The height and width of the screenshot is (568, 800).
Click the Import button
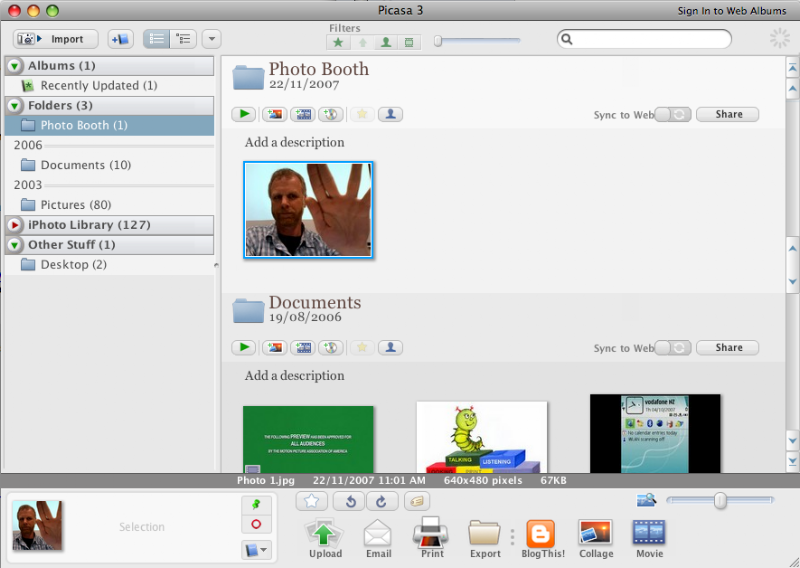(56, 39)
